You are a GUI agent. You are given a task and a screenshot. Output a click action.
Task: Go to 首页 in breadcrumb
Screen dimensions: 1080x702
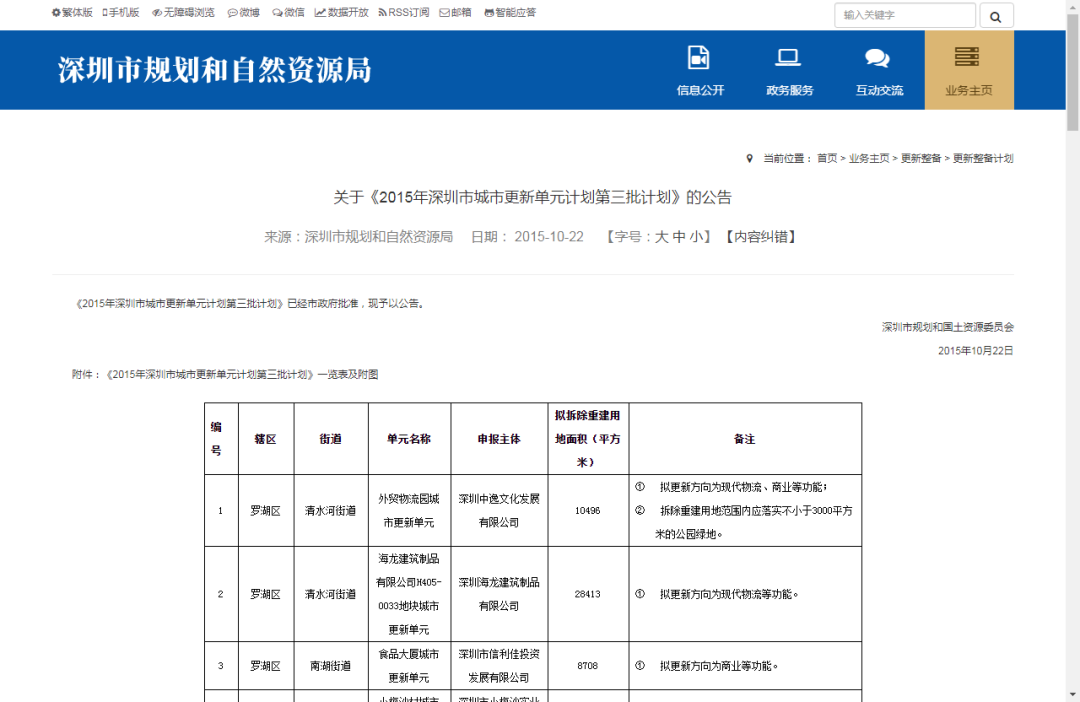pyautogui.click(x=827, y=159)
